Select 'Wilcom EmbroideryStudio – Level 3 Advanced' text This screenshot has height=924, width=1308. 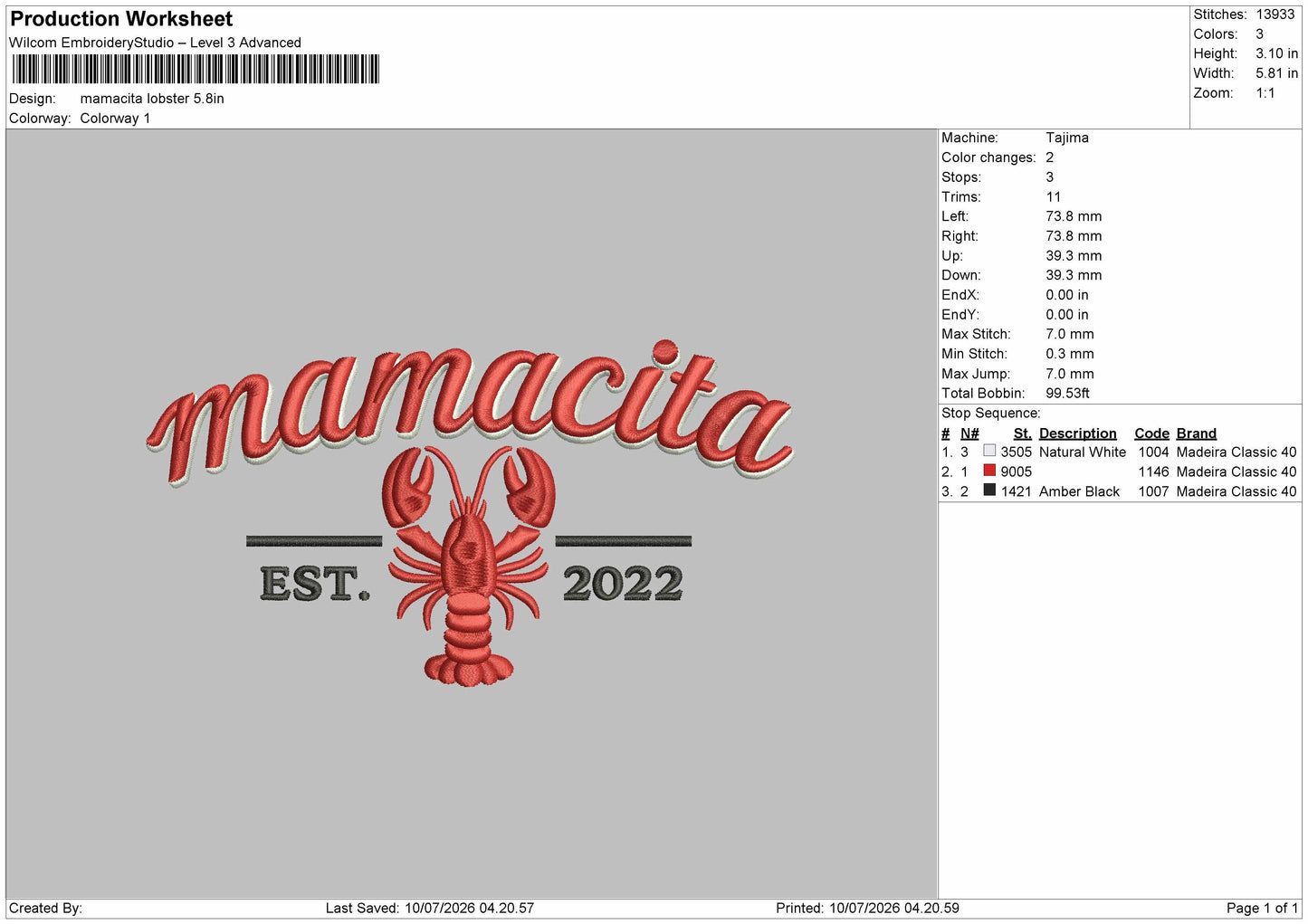click(155, 43)
